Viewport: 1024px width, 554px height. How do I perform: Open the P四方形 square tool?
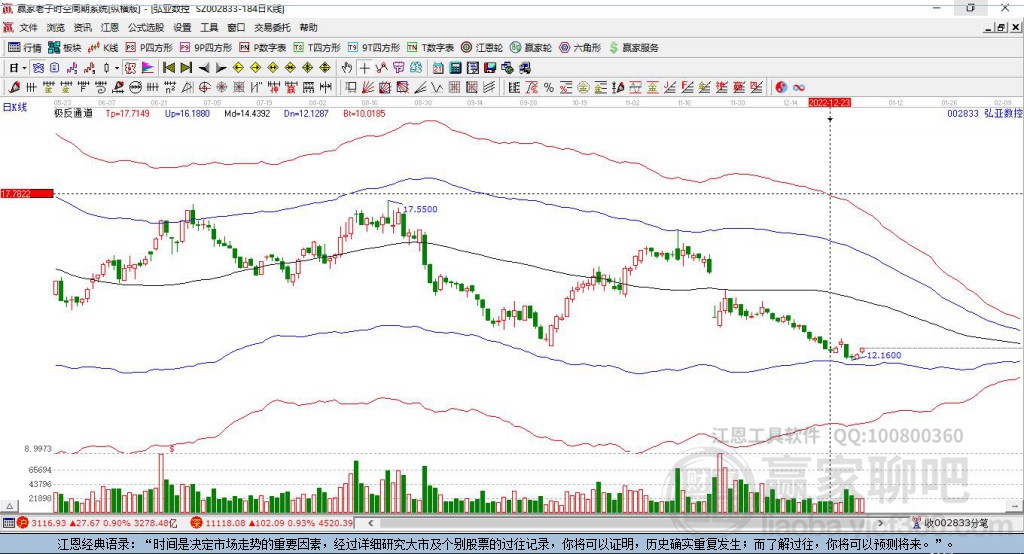(x=149, y=47)
